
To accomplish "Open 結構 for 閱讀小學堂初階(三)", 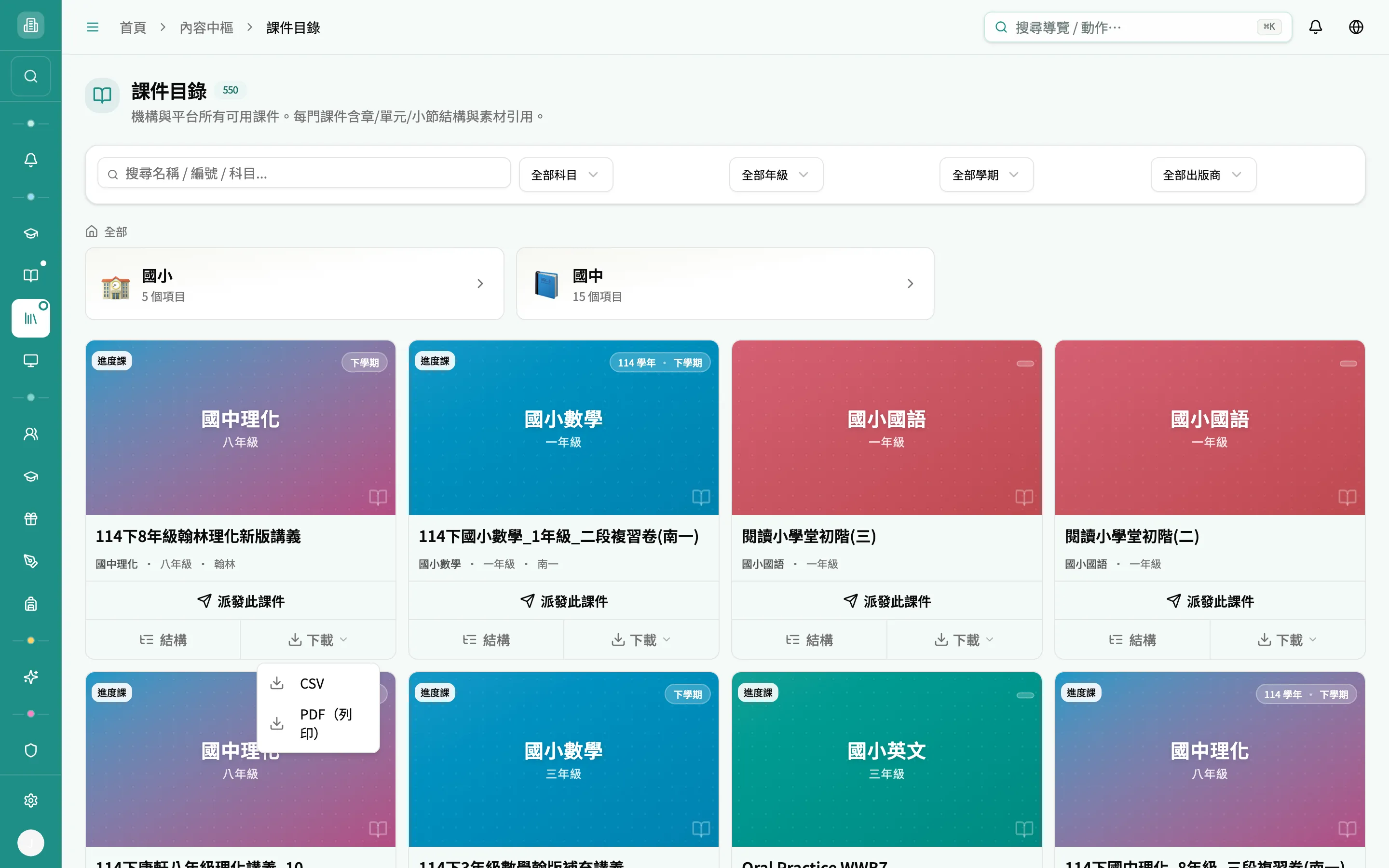I will [x=809, y=639].
